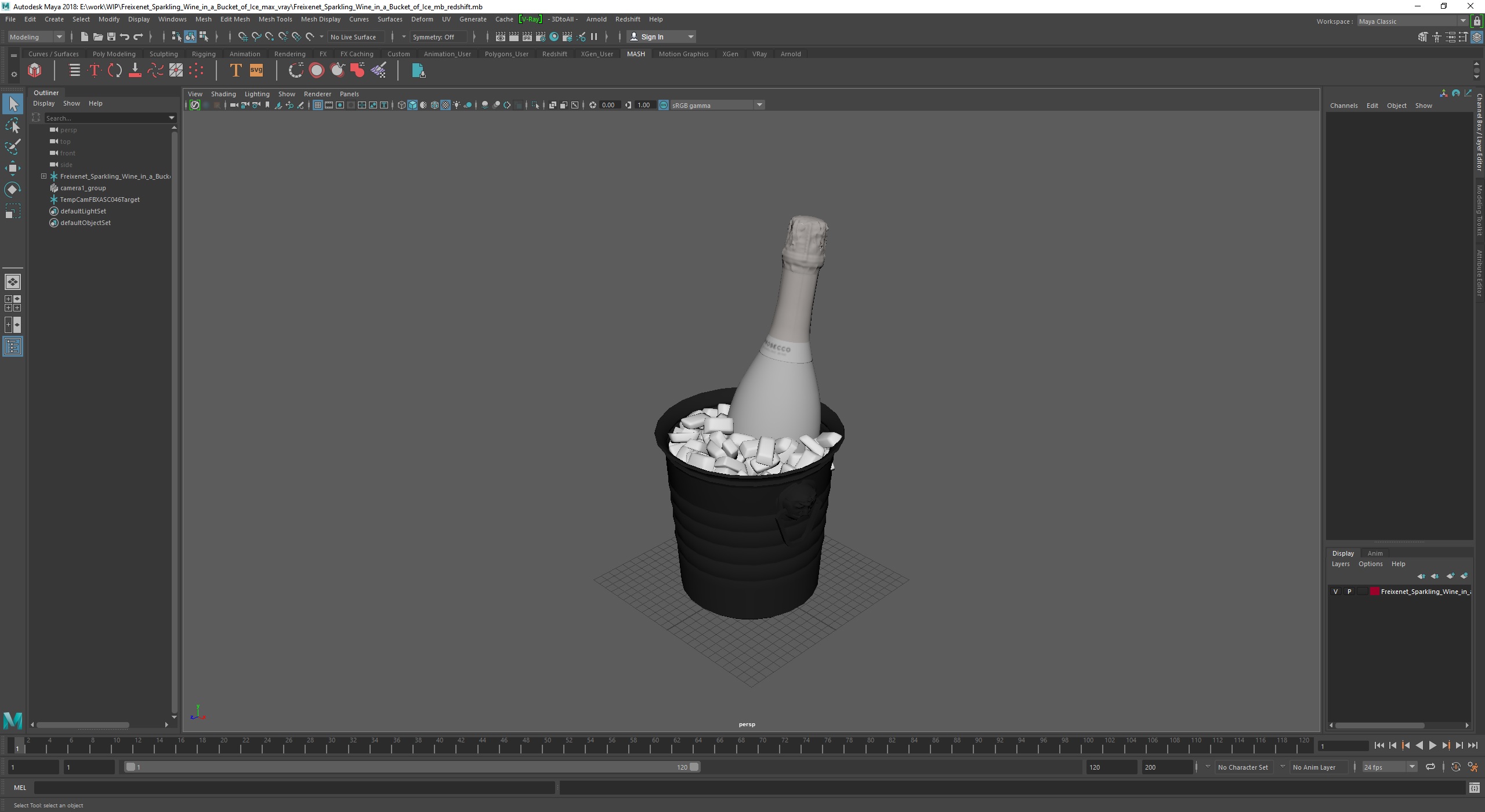Screen dimensions: 1485x812
Task: Click the IPR render icon
Action: 527,37
